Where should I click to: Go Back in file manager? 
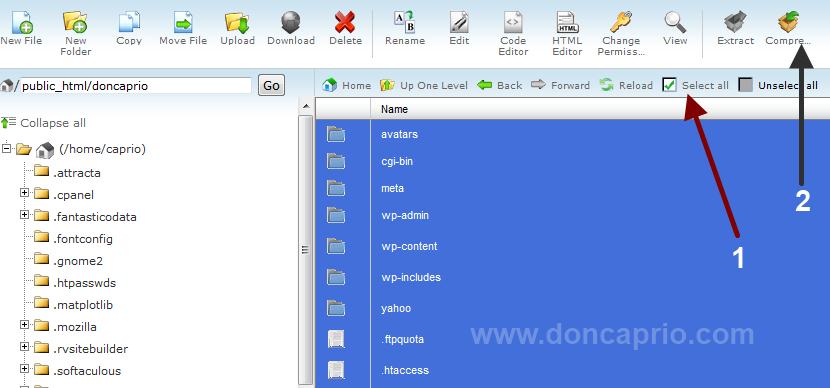[x=500, y=85]
